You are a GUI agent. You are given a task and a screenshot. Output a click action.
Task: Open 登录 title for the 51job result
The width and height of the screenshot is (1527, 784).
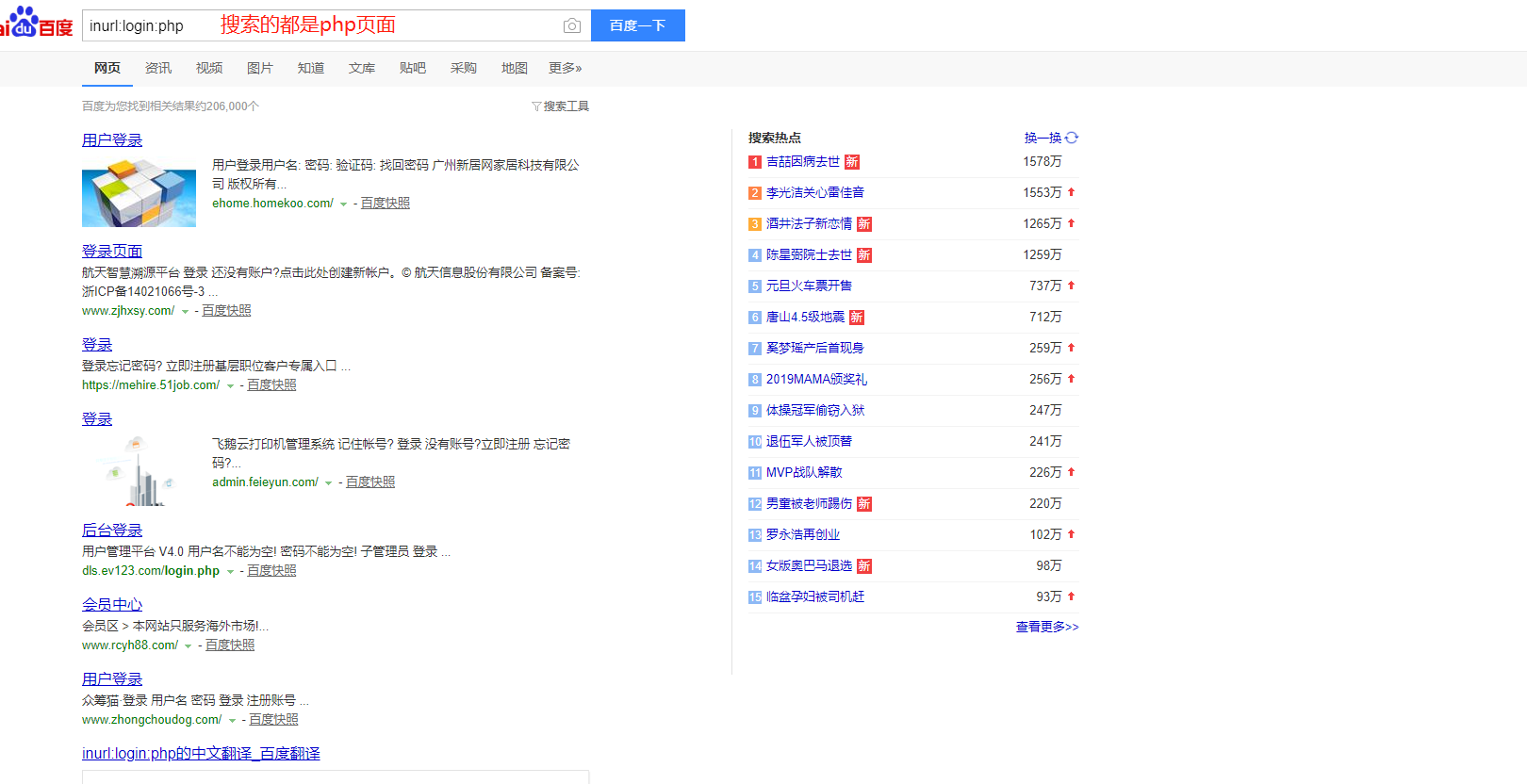pyautogui.click(x=97, y=345)
